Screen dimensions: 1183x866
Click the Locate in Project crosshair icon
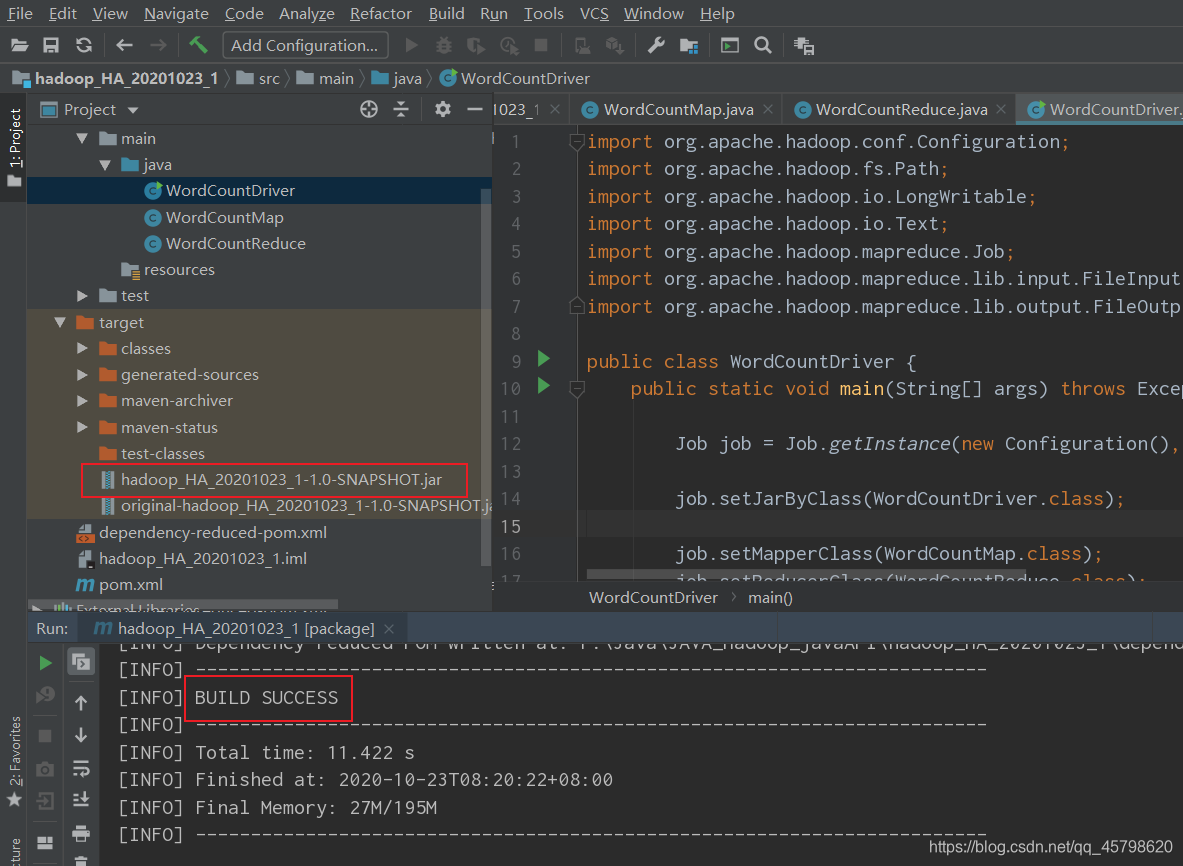(368, 109)
